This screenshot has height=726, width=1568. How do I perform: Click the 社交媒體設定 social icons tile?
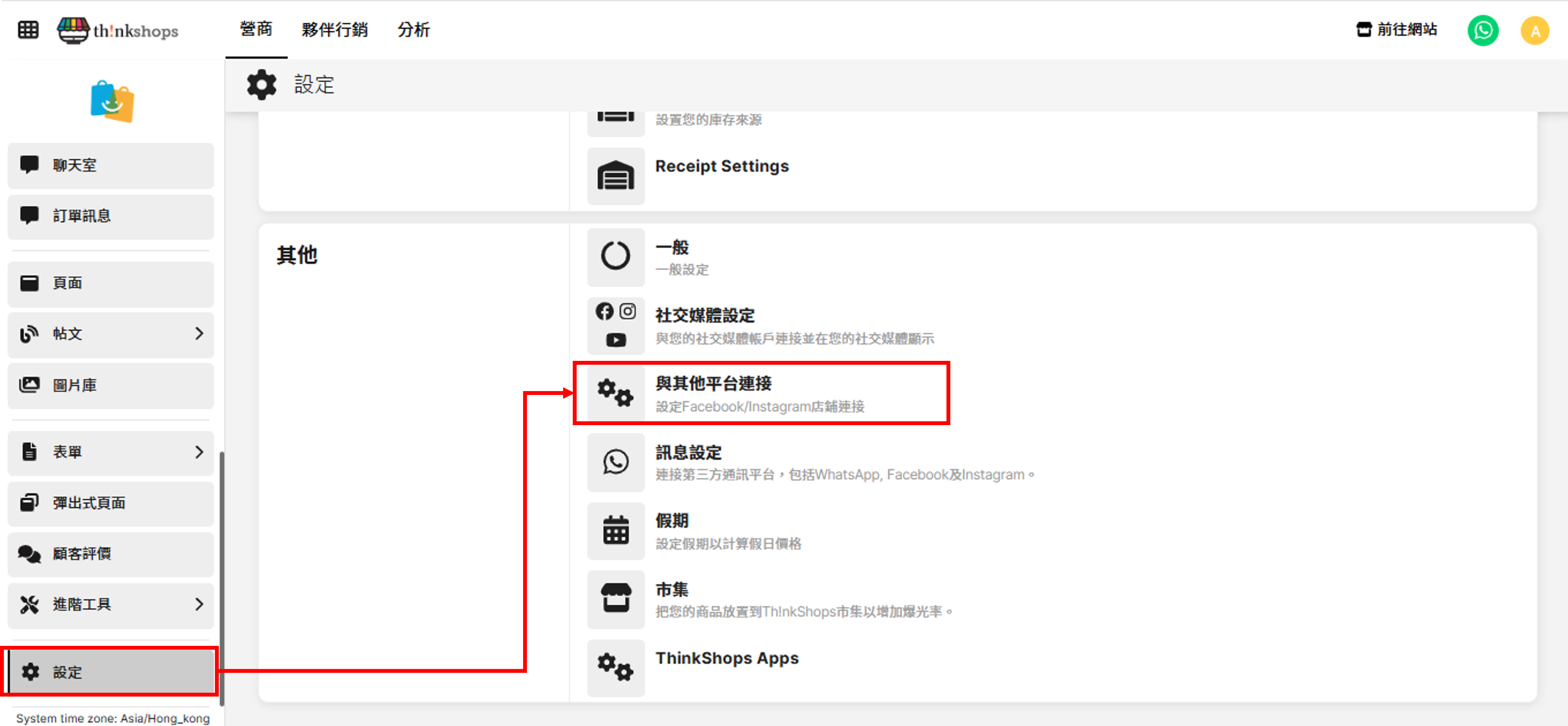click(x=615, y=326)
